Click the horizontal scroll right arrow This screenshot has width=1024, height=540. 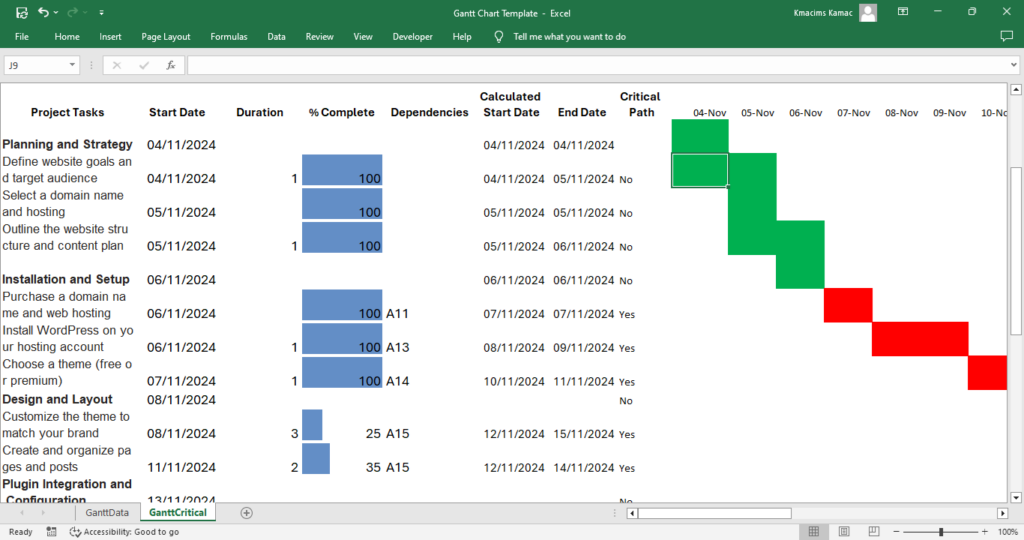point(1002,513)
